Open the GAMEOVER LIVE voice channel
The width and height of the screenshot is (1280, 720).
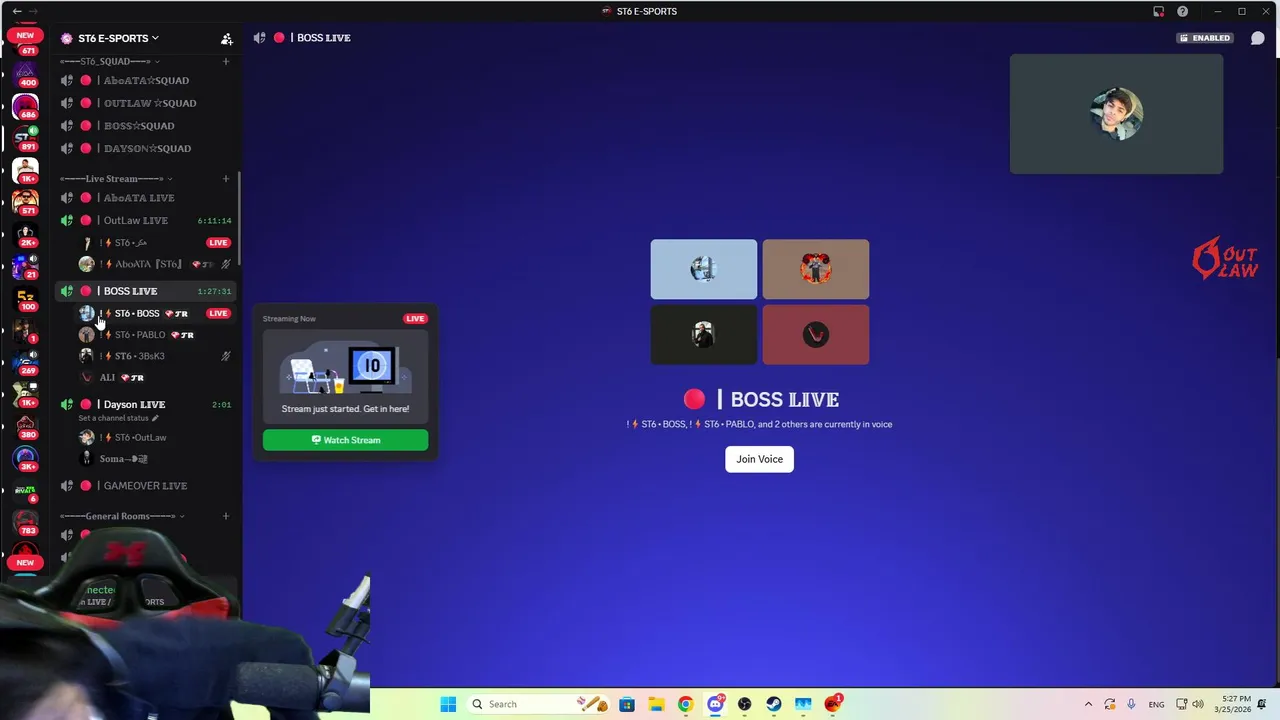coord(147,486)
